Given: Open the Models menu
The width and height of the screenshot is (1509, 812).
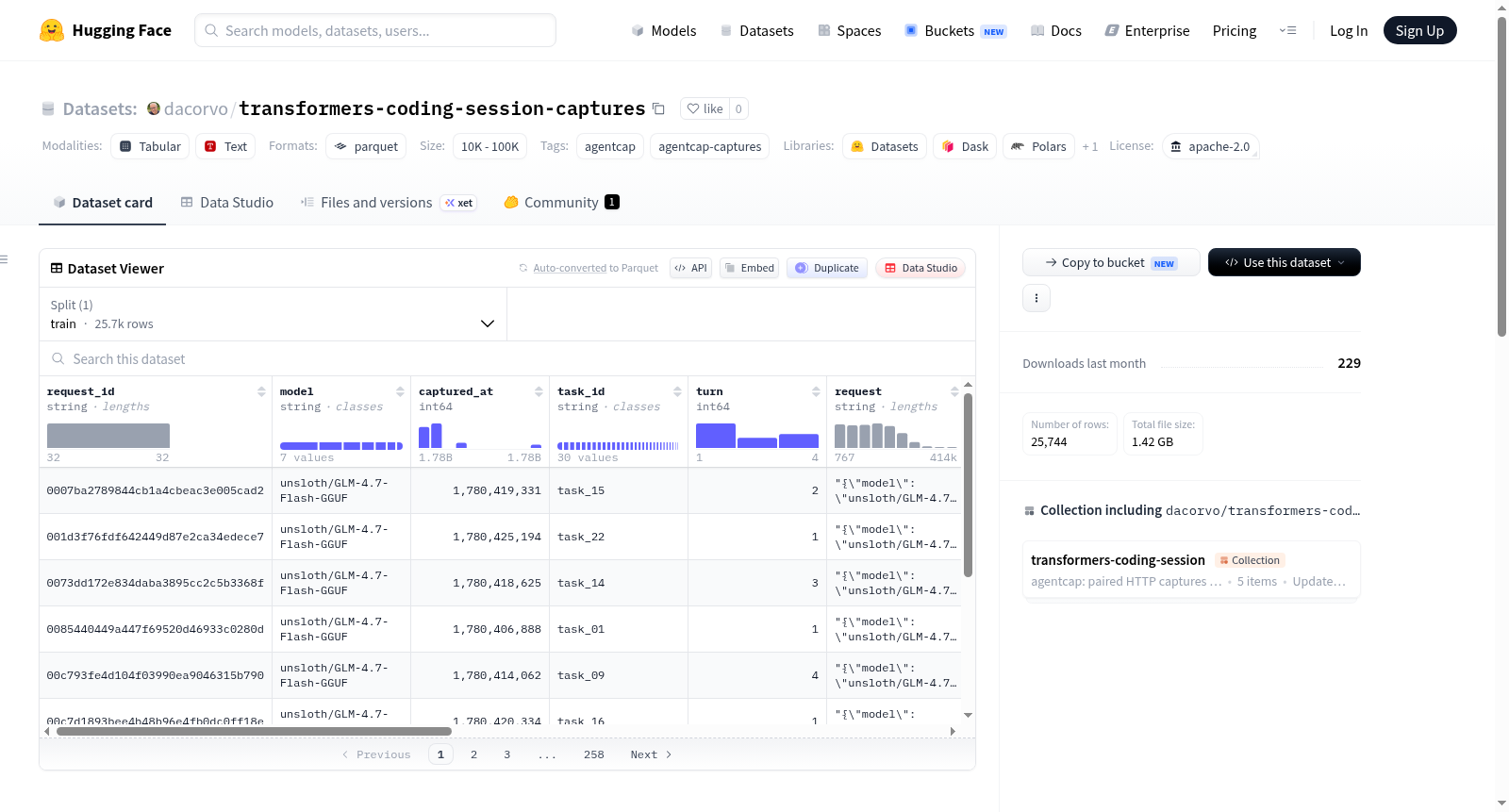Looking at the screenshot, I should 664,30.
